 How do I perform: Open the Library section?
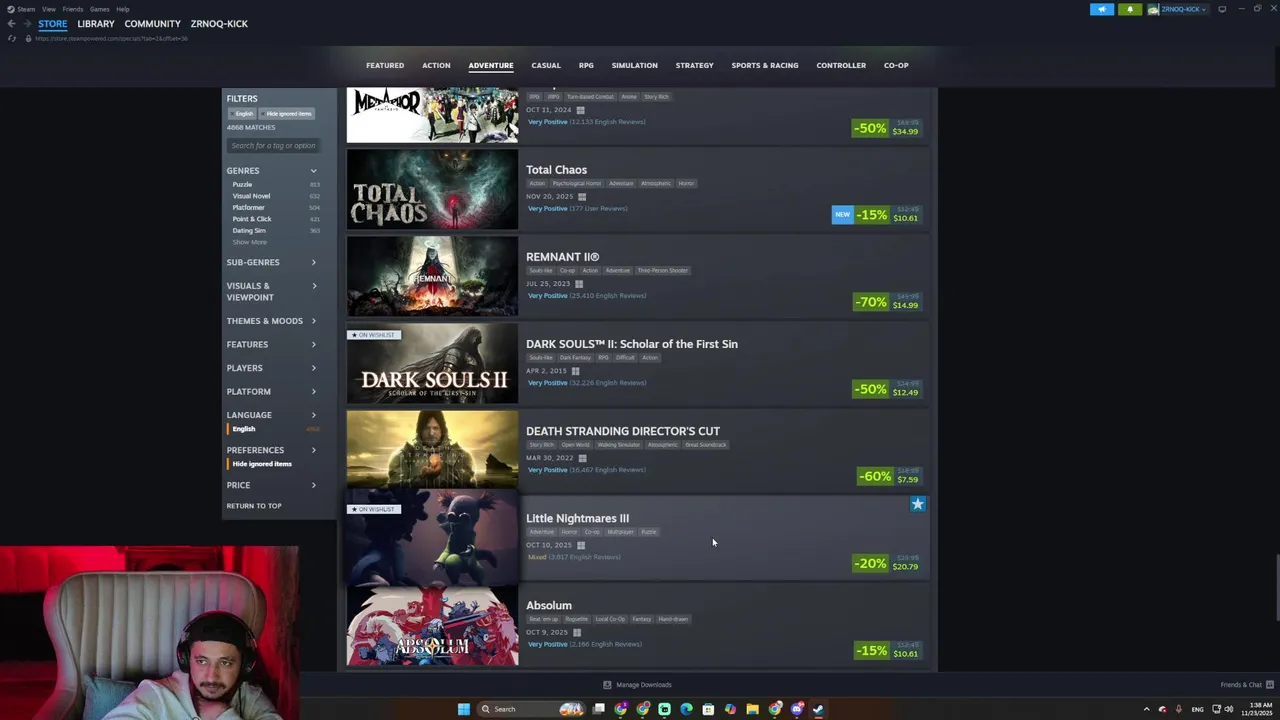(x=96, y=24)
